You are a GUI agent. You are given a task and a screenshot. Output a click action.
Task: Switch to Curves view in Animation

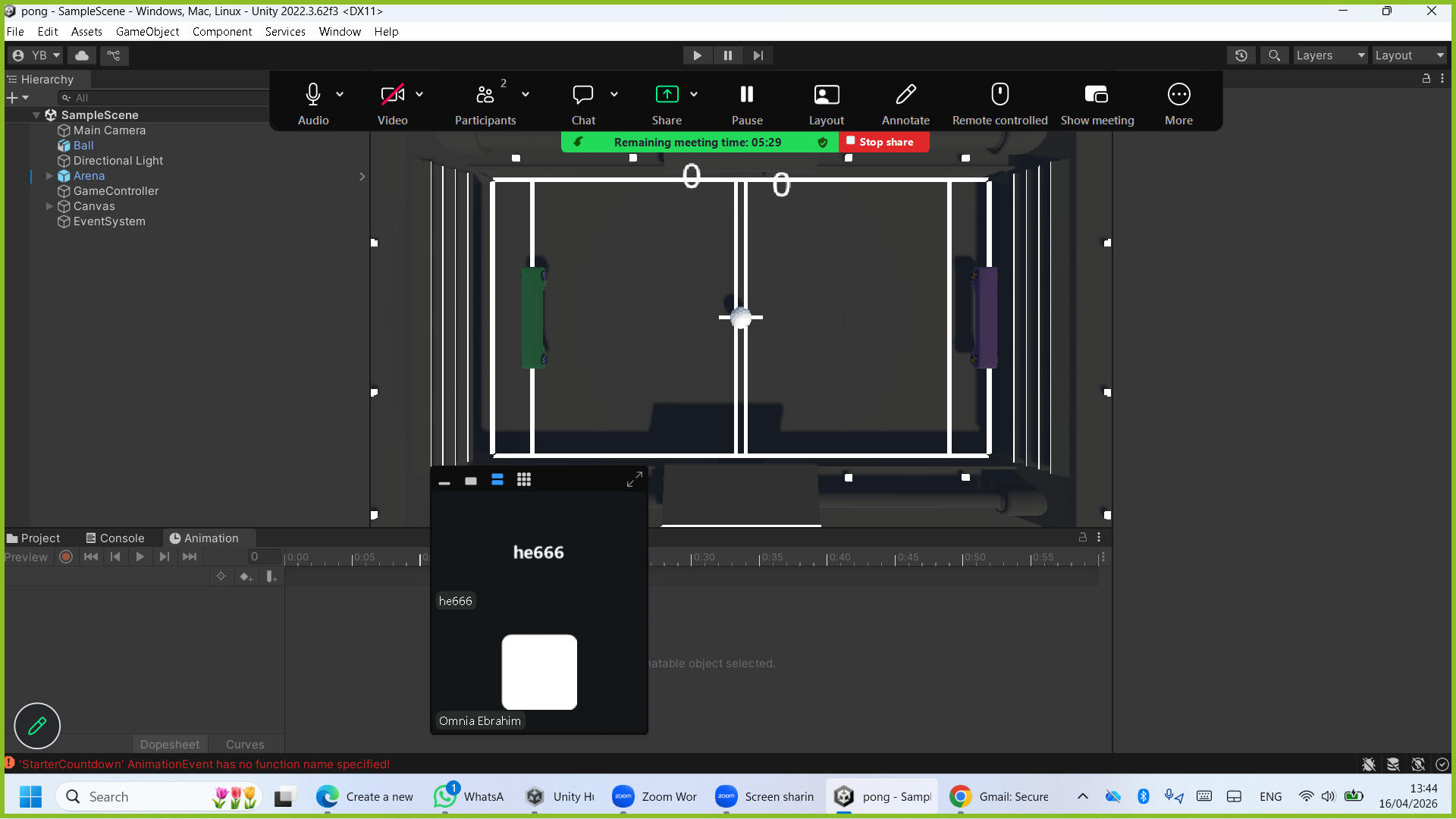[x=245, y=745]
